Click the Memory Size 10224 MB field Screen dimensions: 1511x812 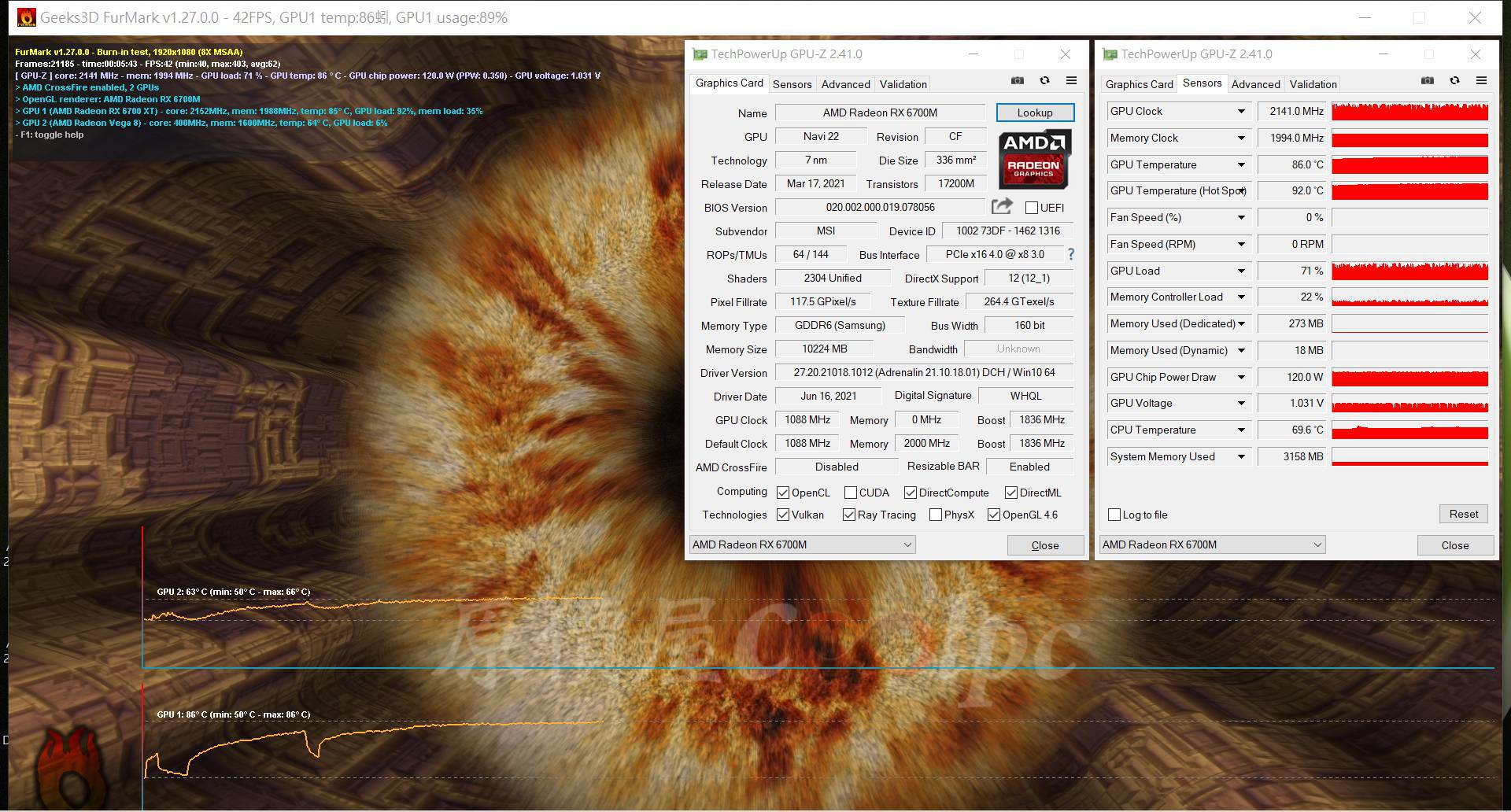click(824, 349)
